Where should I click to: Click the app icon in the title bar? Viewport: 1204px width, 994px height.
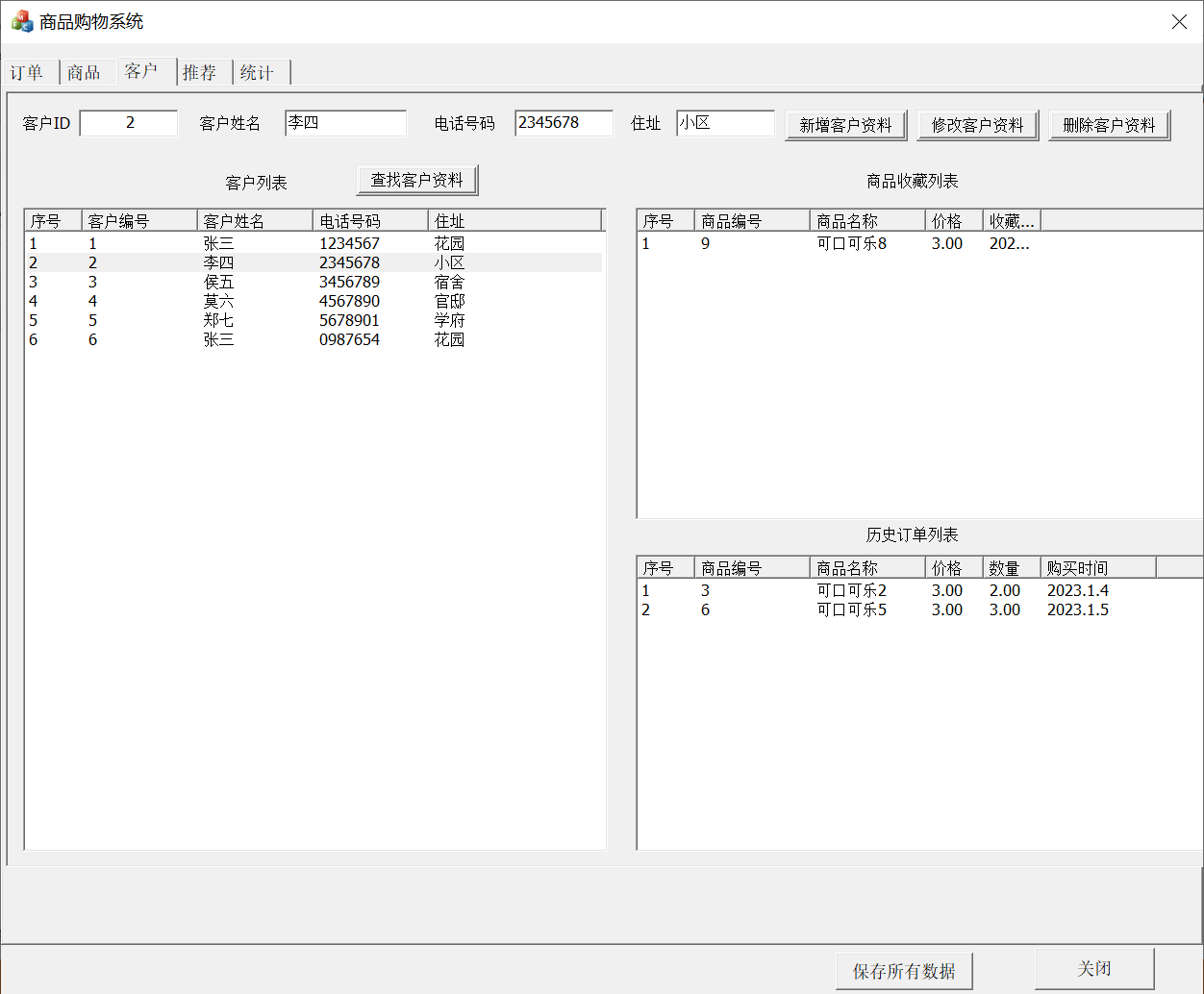click(22, 21)
